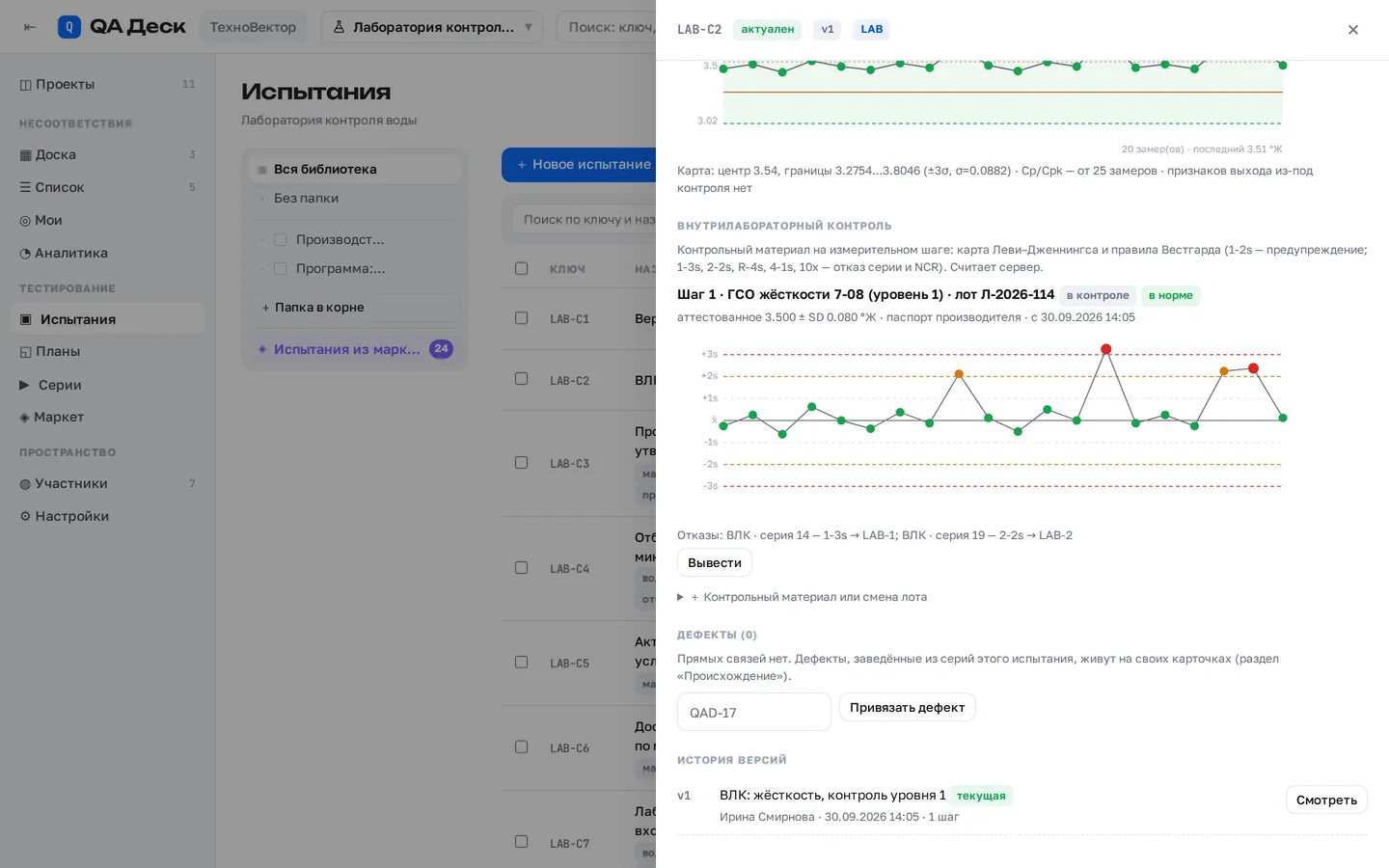Click Смотреть for version v1
Viewport: 1389px width, 868px height.
pos(1326,800)
